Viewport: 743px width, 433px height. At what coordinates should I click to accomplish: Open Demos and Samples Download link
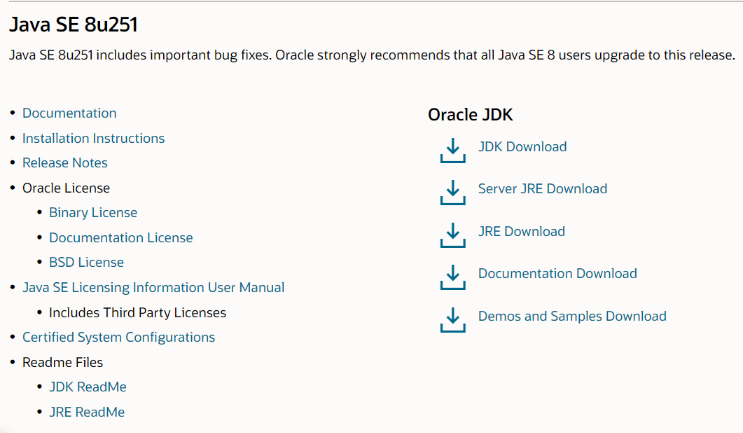572,316
